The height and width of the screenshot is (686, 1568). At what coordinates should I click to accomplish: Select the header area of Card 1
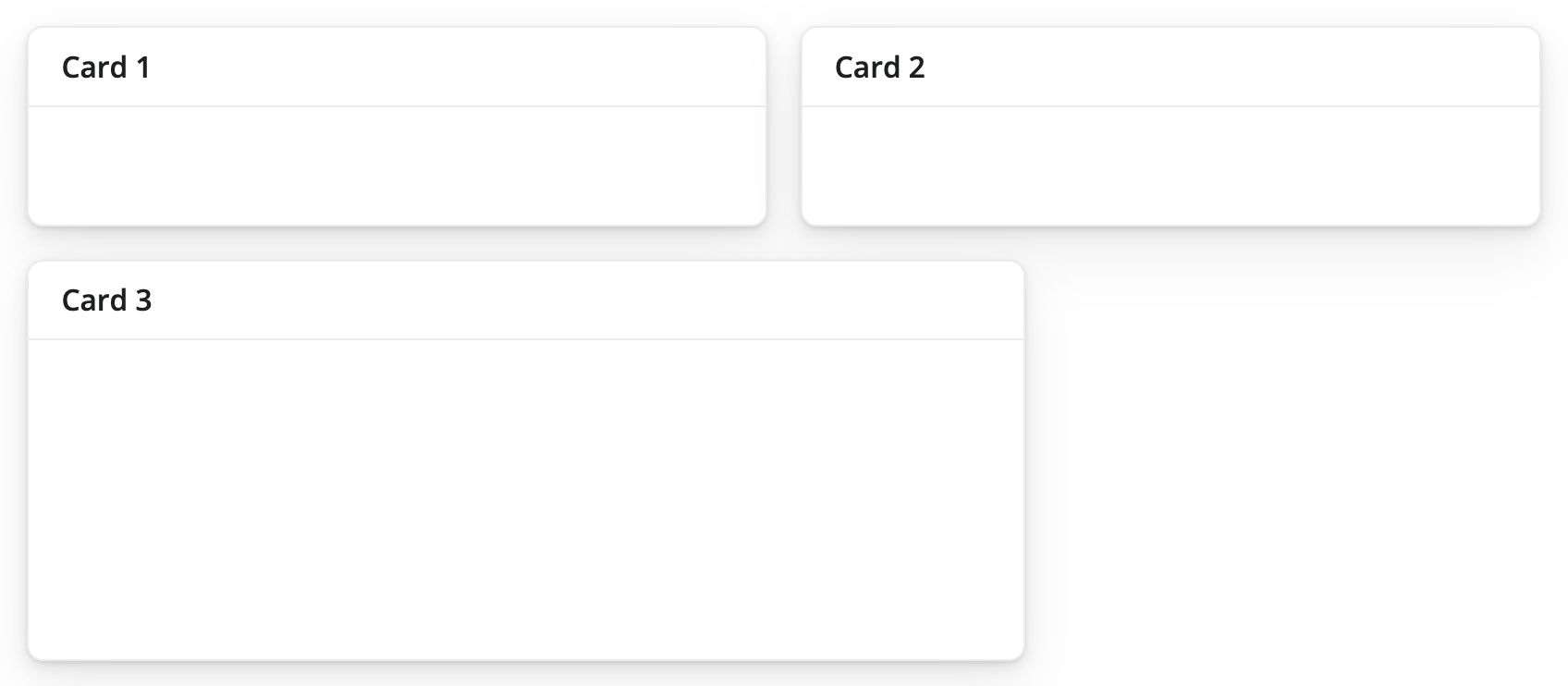[x=398, y=66]
